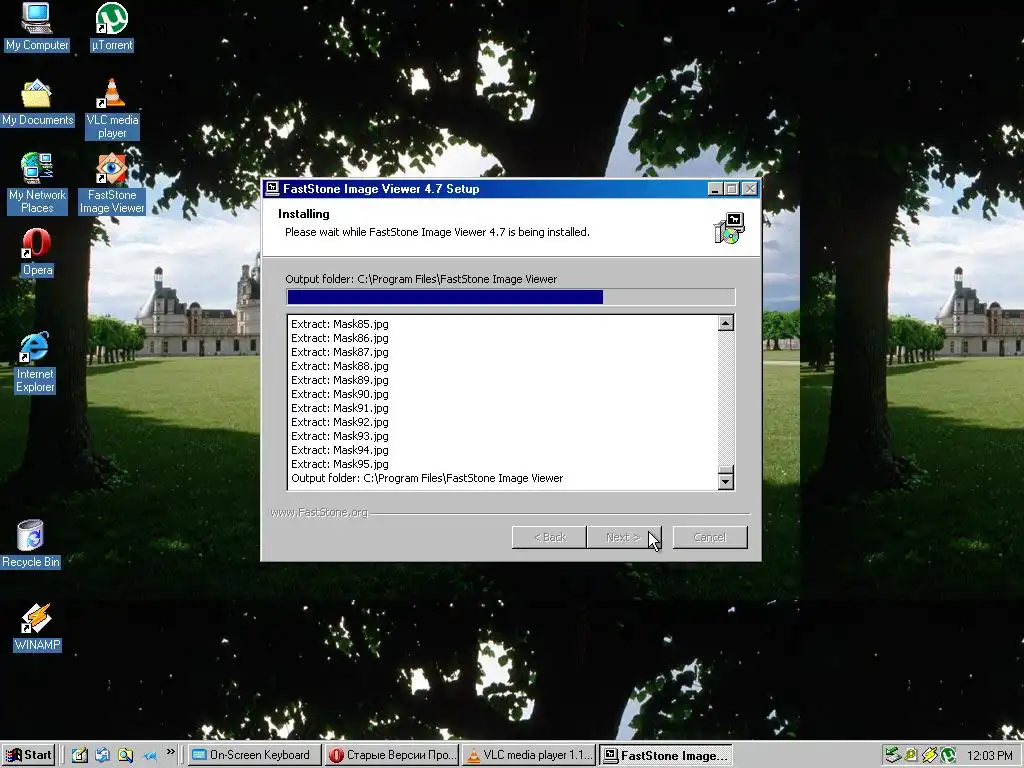Click the second green system tray icon

pos(910,755)
